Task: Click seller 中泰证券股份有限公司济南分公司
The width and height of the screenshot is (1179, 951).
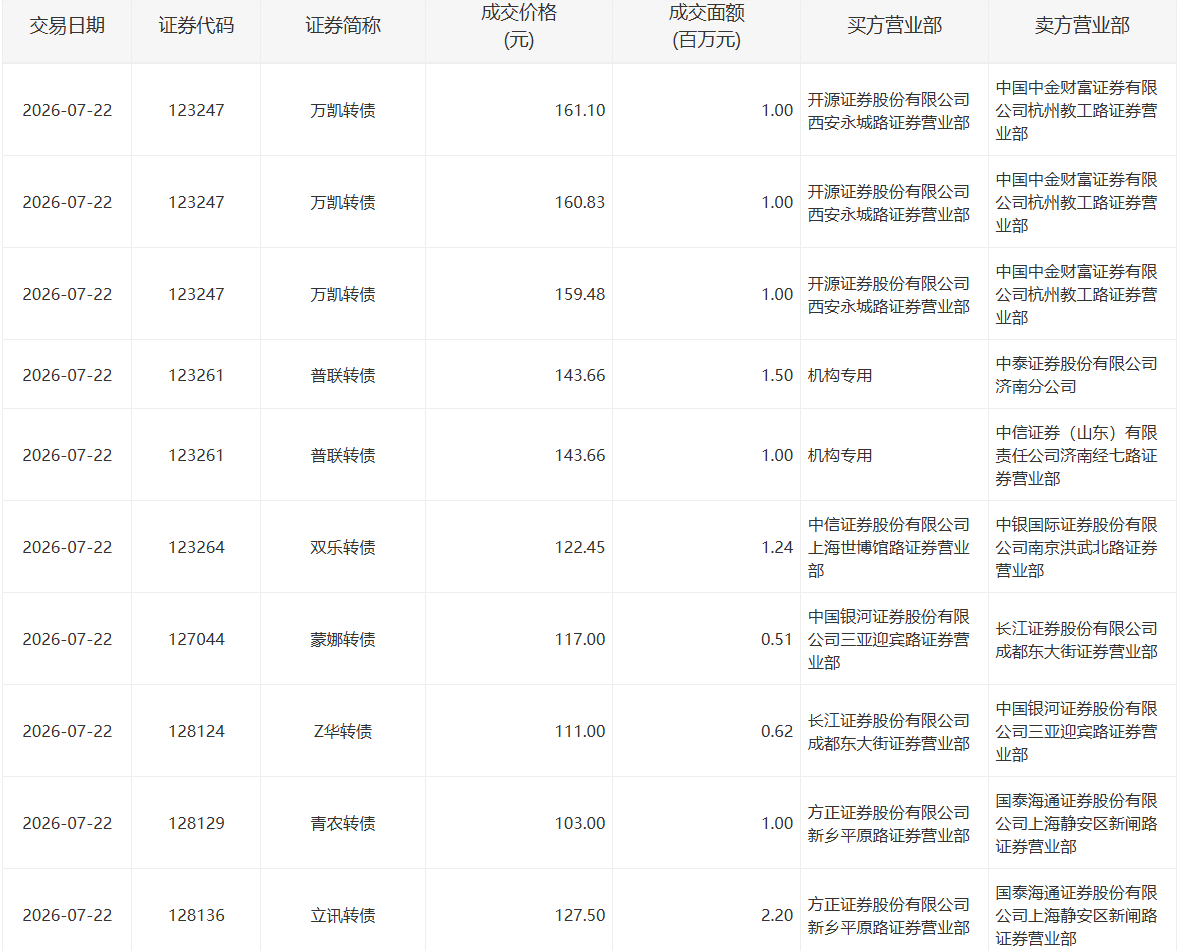Action: (x=1076, y=375)
